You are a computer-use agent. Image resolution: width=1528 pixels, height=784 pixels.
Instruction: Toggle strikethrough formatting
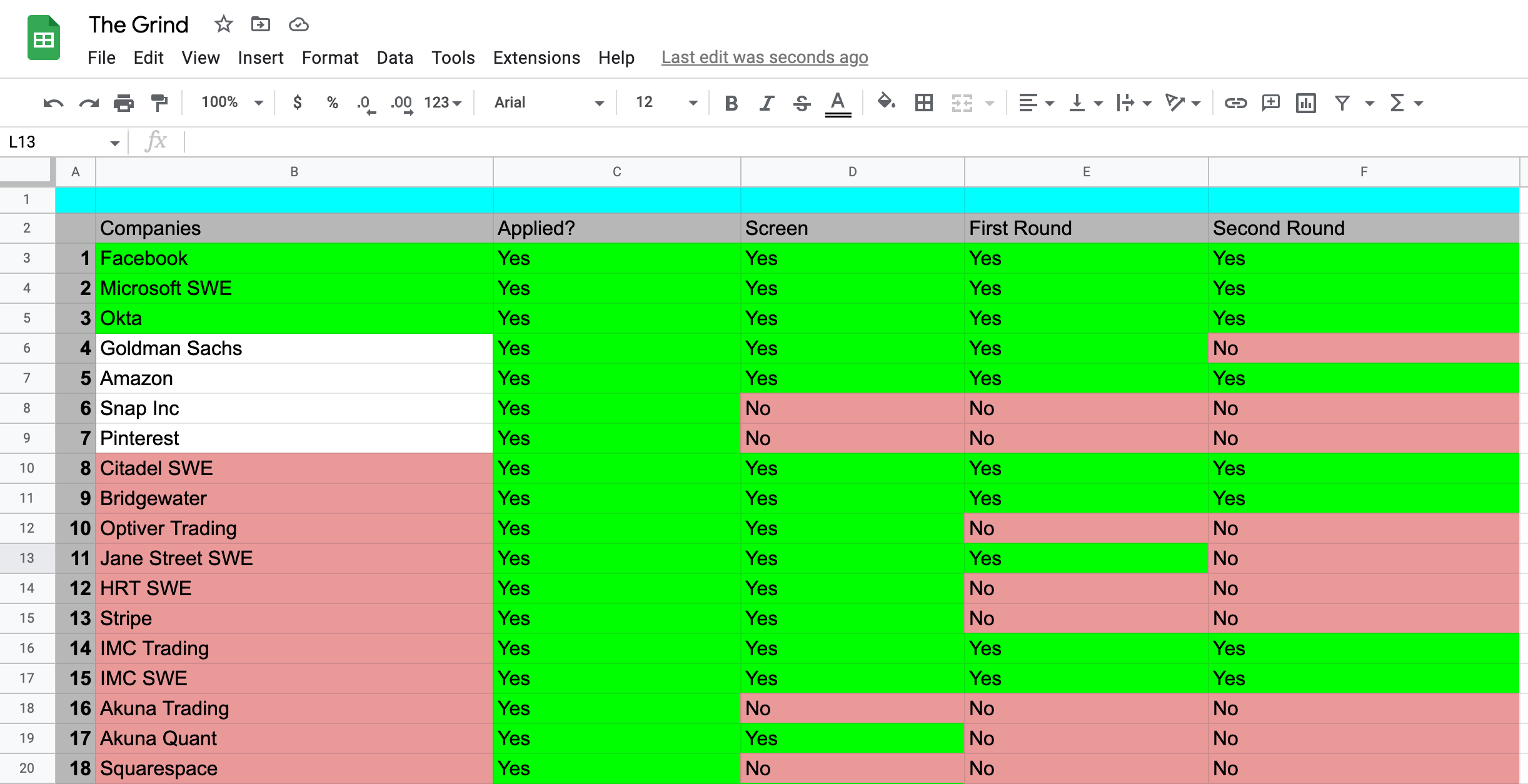(802, 103)
